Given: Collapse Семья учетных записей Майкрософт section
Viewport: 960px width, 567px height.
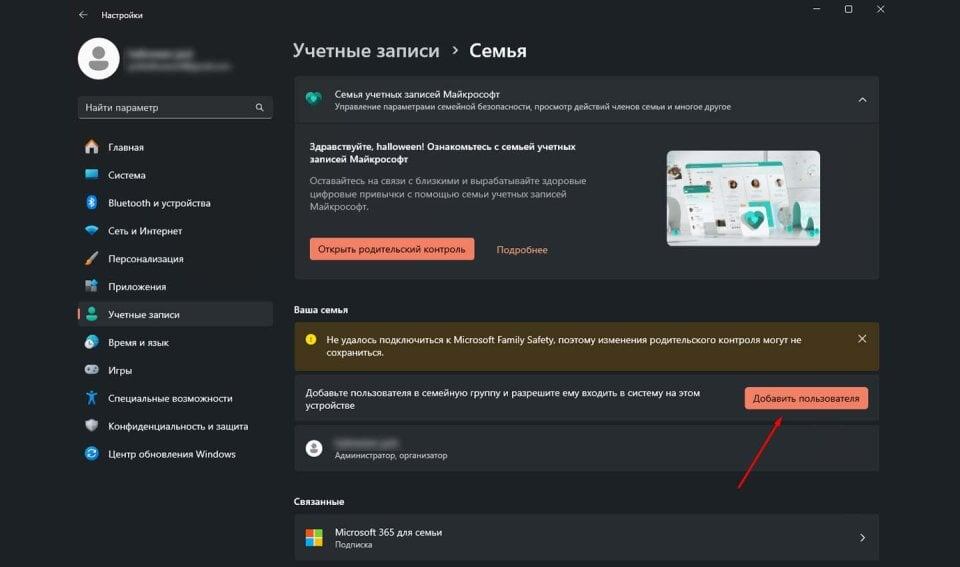Looking at the screenshot, I should [x=862, y=100].
